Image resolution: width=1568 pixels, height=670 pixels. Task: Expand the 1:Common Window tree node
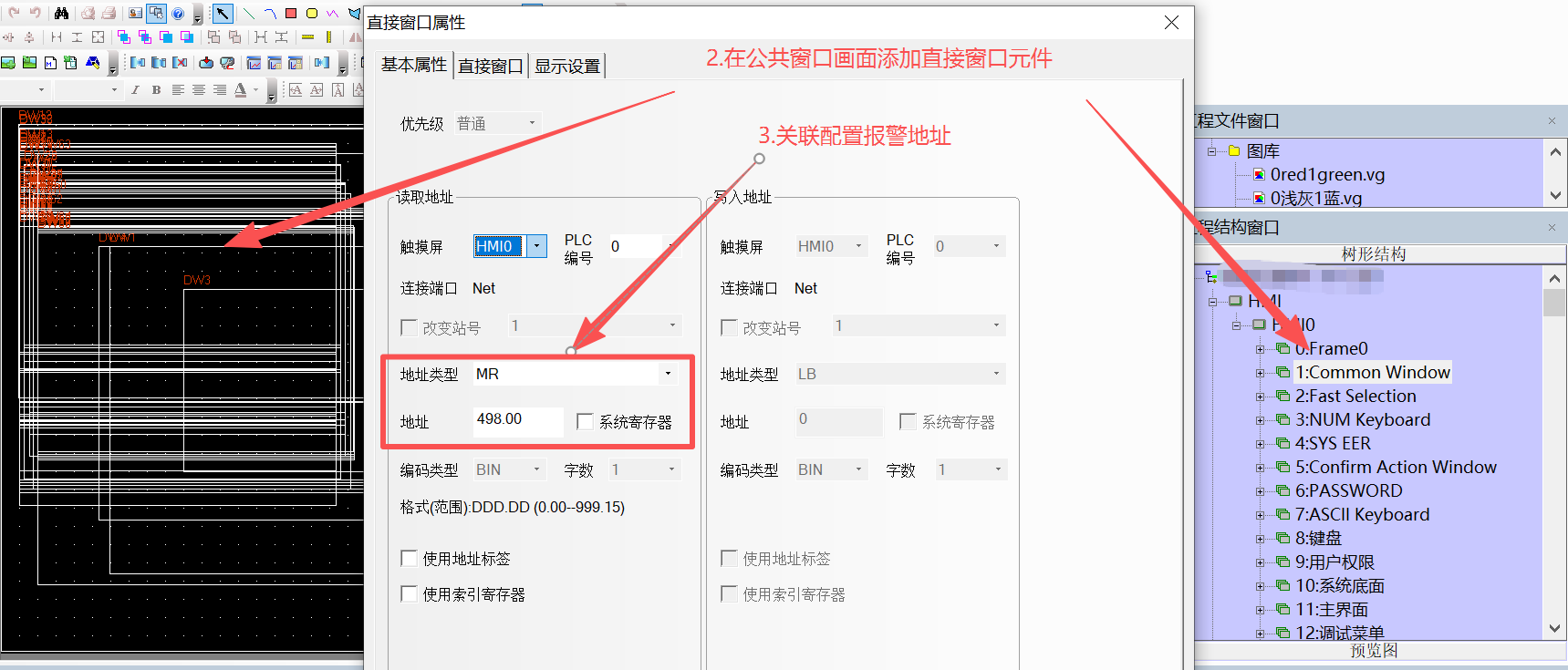(1261, 373)
